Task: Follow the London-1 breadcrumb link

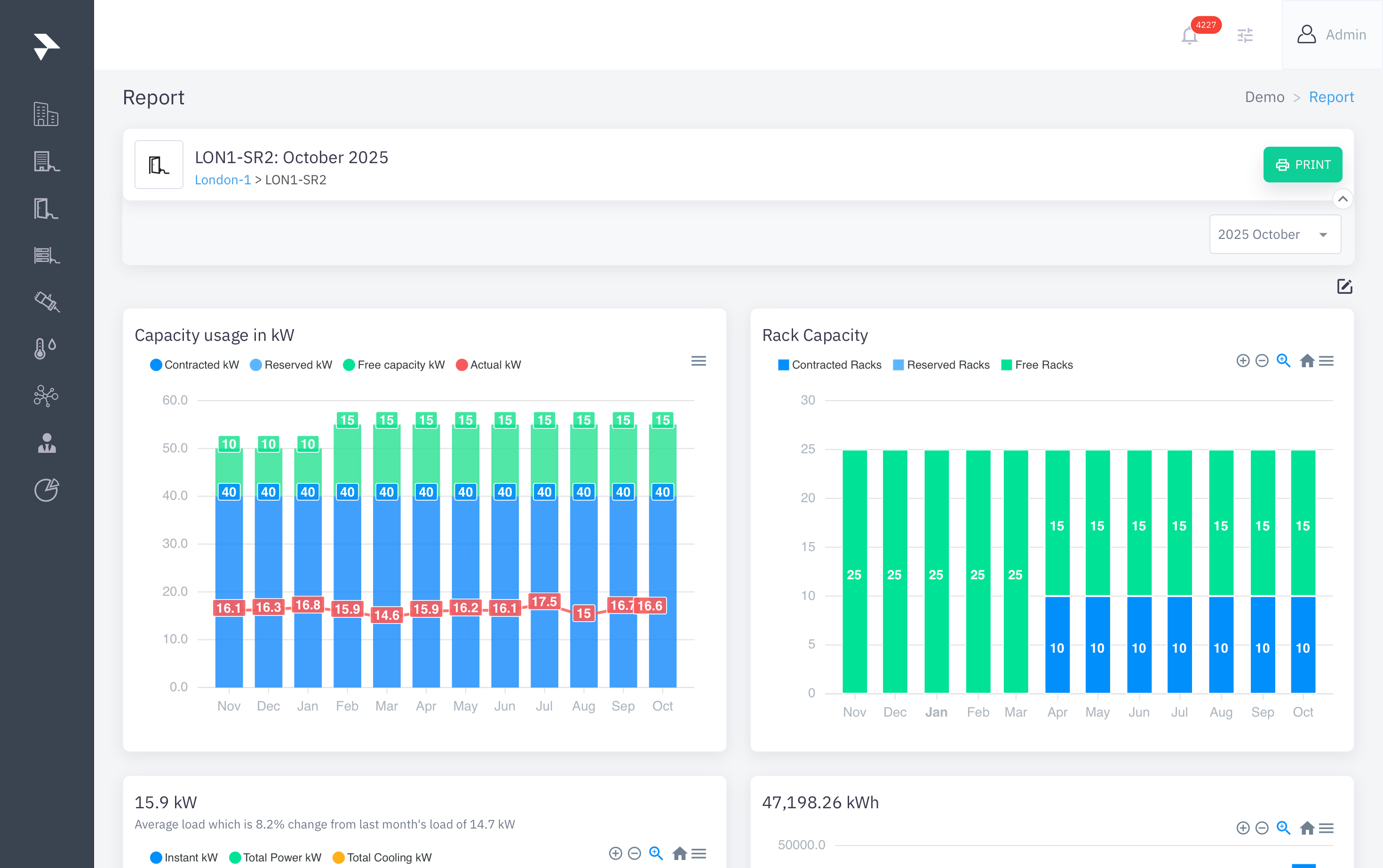Action: click(x=223, y=180)
